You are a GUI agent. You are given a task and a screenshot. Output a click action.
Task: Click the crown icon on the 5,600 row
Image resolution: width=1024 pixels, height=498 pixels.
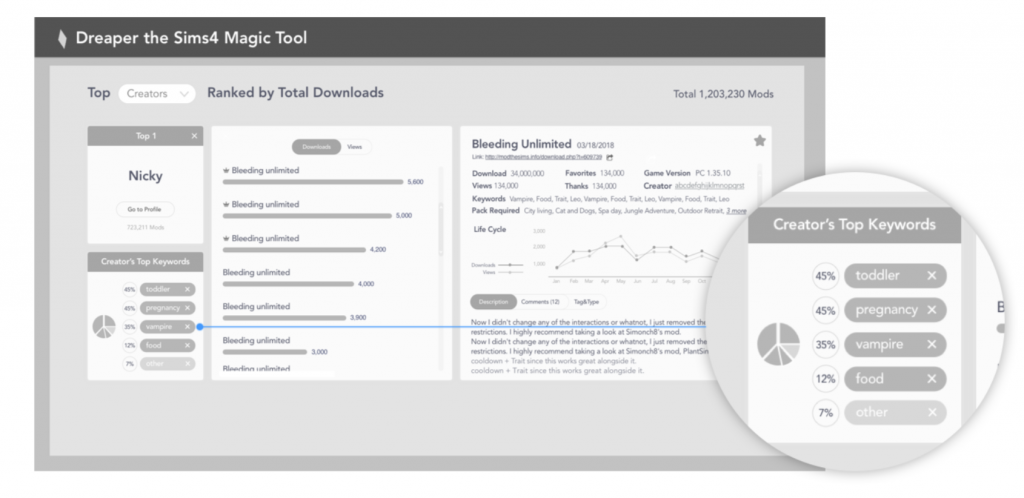click(x=226, y=170)
